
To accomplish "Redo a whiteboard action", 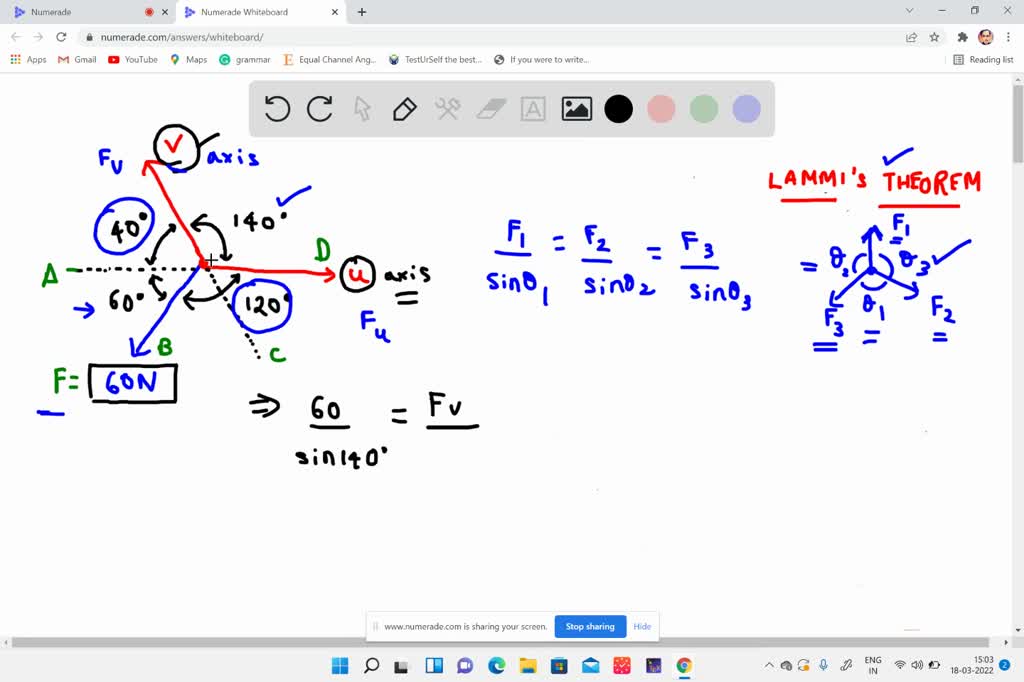I will (x=319, y=109).
